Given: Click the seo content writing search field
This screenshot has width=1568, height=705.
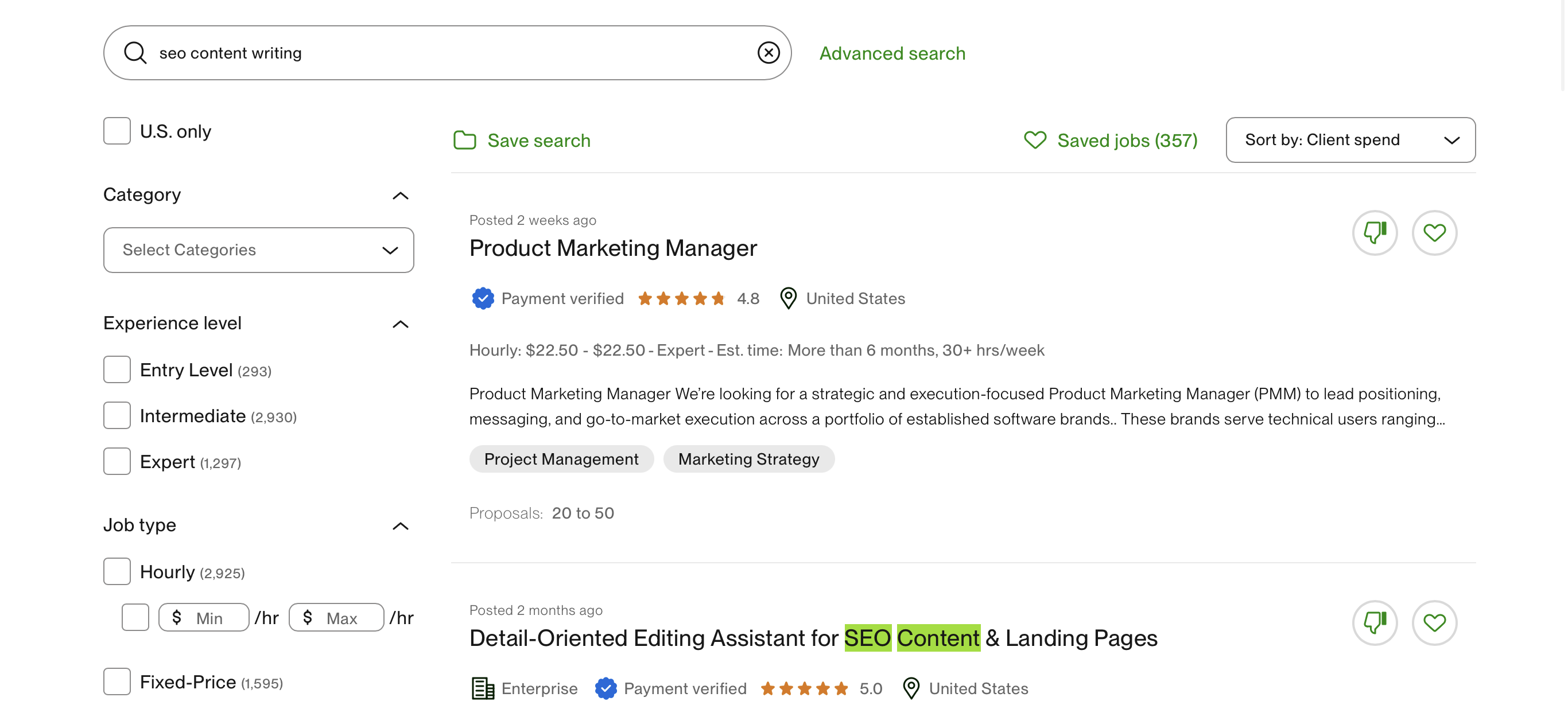Looking at the screenshot, I should [448, 53].
